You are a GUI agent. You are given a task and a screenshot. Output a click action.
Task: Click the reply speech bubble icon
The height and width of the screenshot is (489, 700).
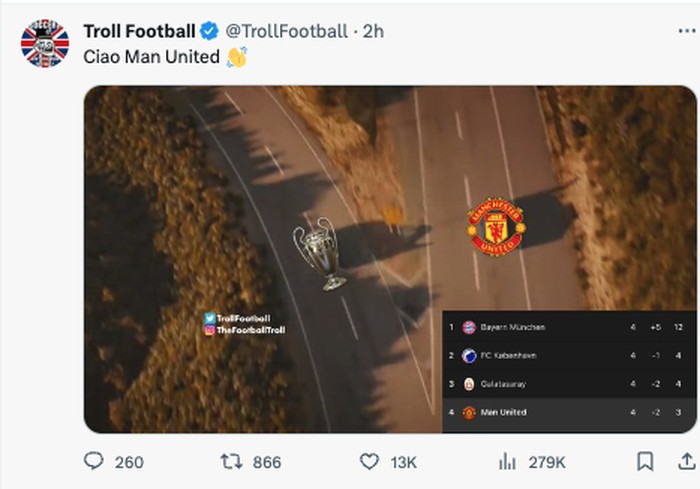coord(93,461)
